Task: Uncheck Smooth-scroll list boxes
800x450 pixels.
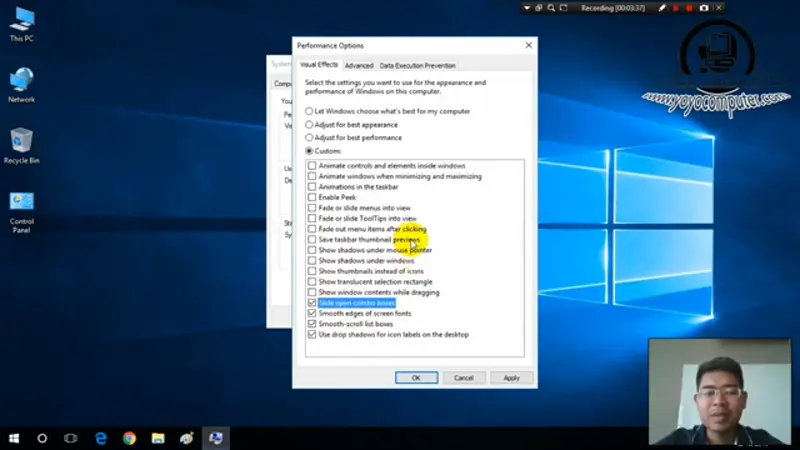Action: (x=312, y=324)
